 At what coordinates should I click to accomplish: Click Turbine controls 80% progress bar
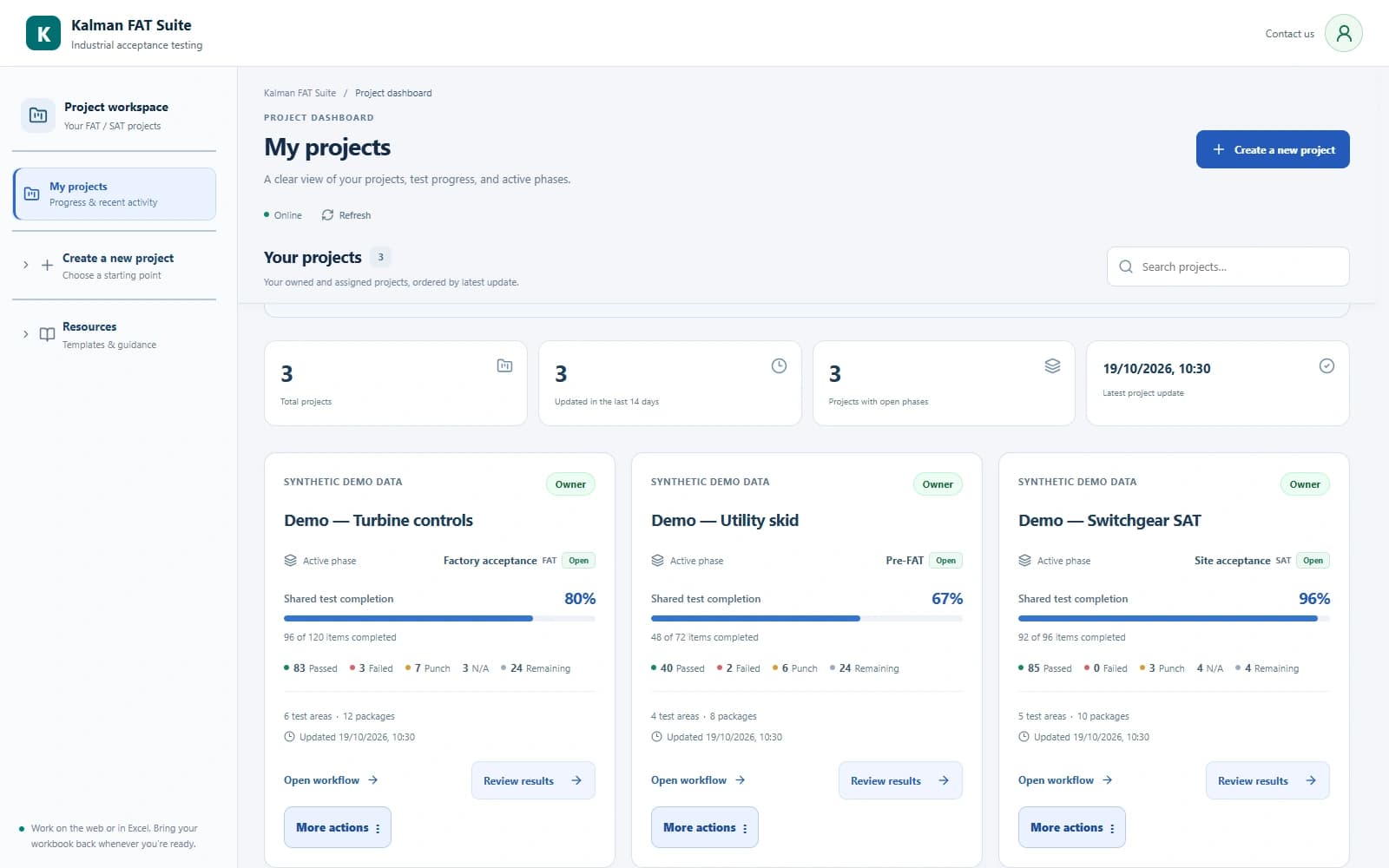[x=439, y=618]
